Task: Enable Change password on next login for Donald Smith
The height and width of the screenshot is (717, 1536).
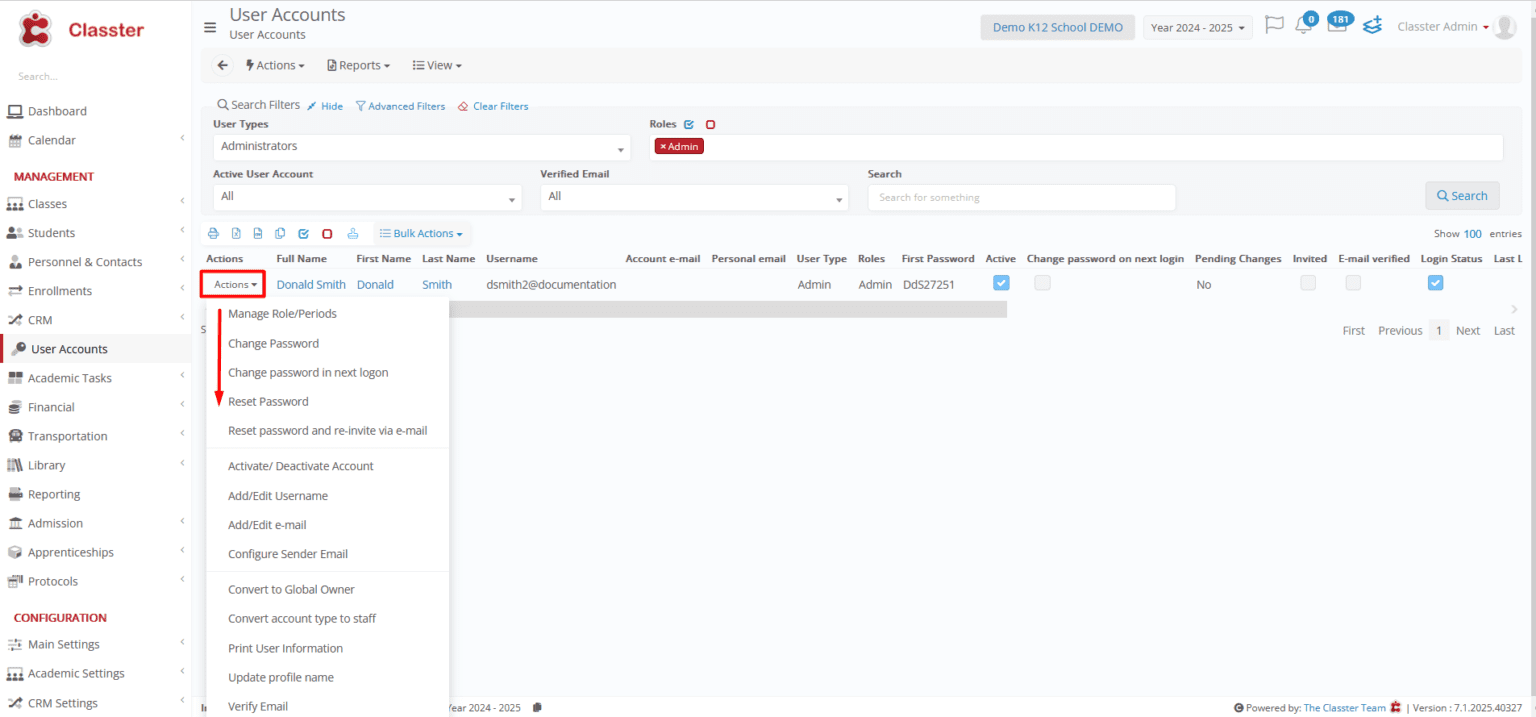Action: point(1042,283)
